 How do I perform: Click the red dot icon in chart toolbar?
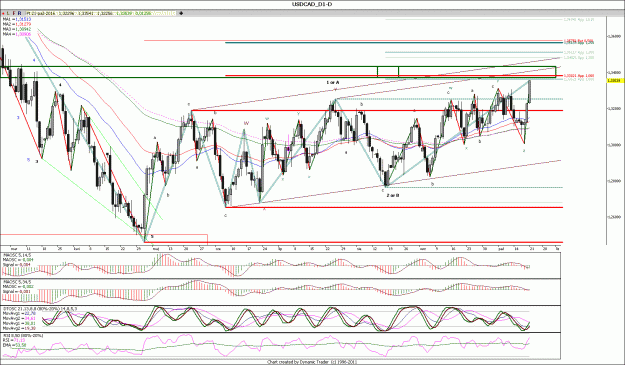[x=3, y=13]
